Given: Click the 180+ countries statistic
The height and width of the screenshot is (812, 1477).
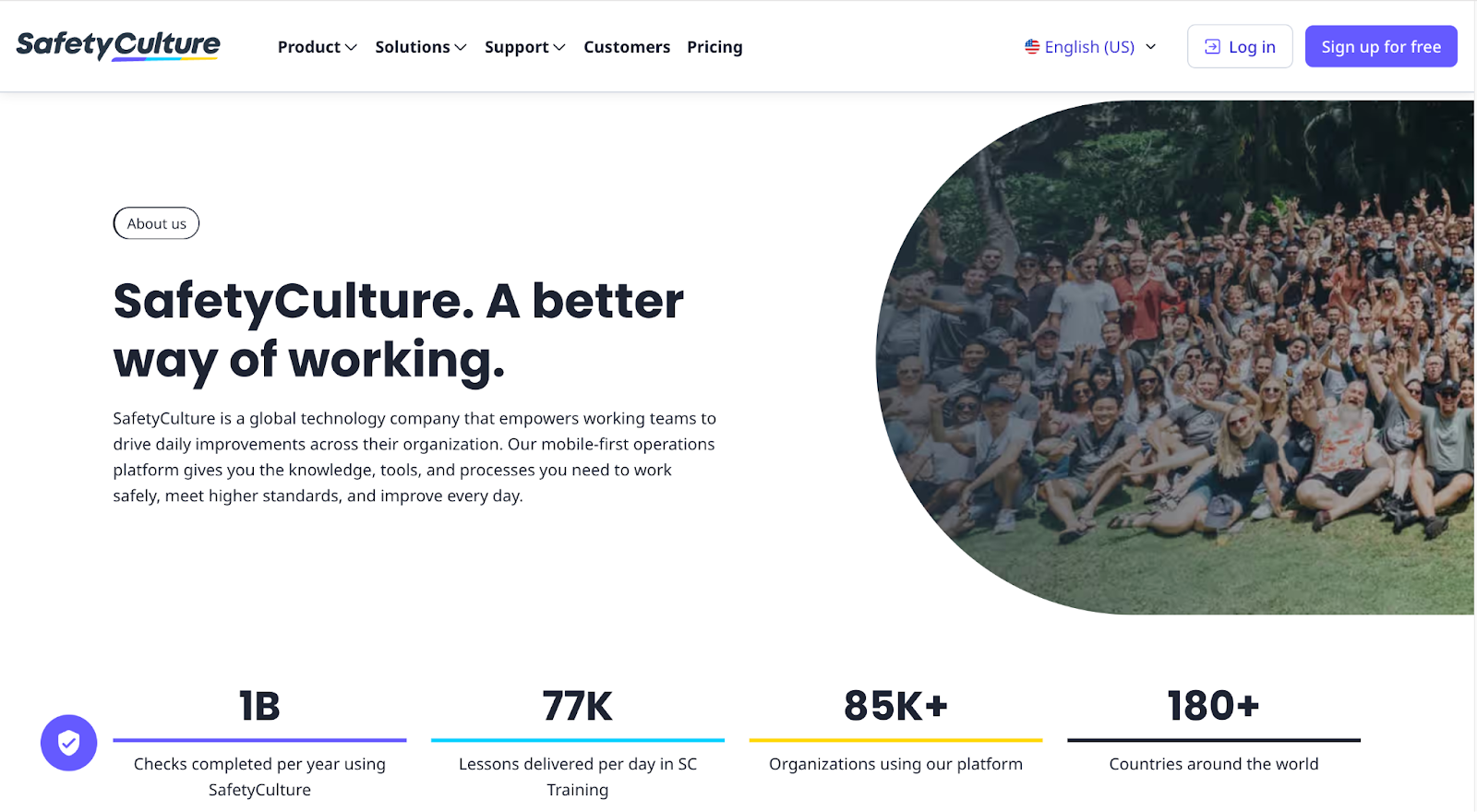Looking at the screenshot, I should click(1213, 706).
